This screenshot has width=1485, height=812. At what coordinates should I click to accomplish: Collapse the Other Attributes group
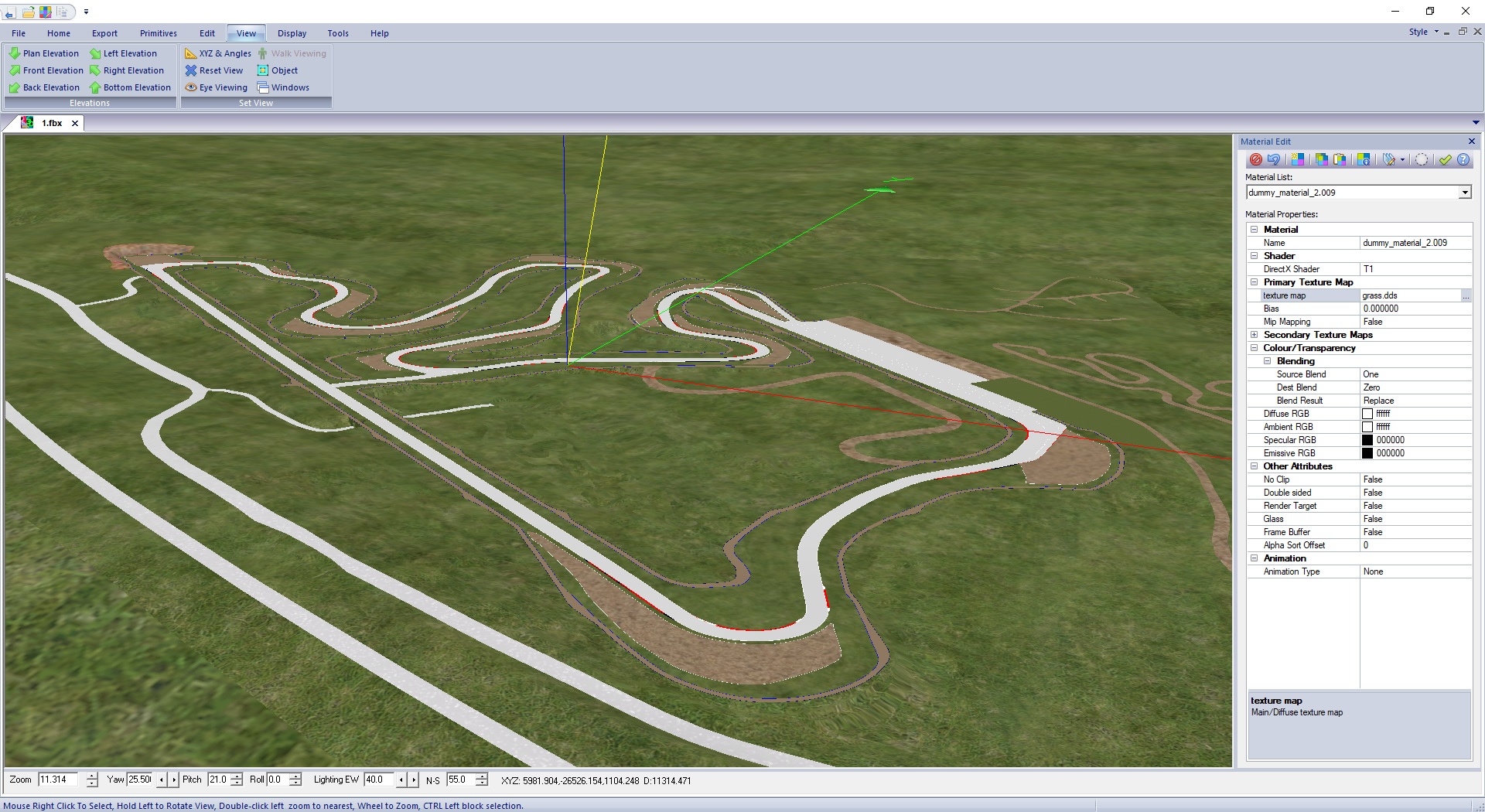click(1254, 466)
